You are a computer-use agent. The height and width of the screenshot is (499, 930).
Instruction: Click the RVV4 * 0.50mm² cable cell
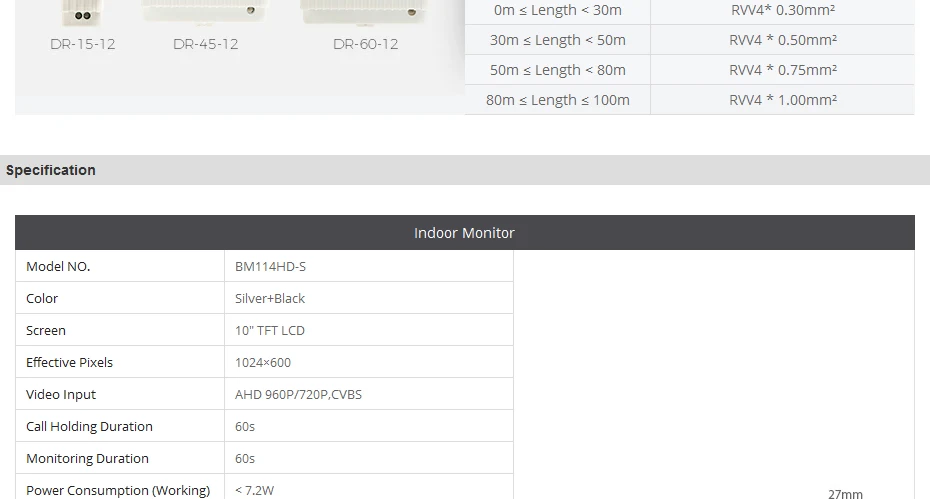782,40
